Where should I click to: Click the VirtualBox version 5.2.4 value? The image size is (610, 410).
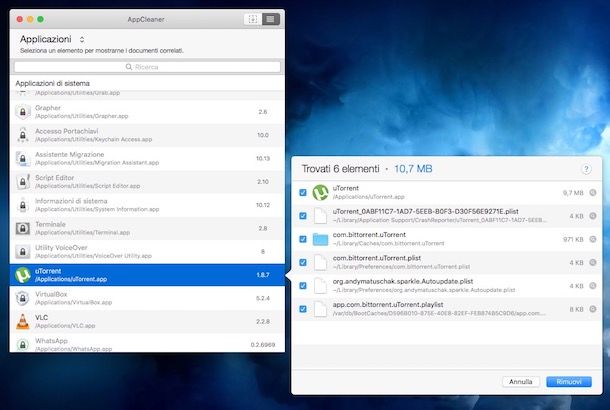pos(263,298)
